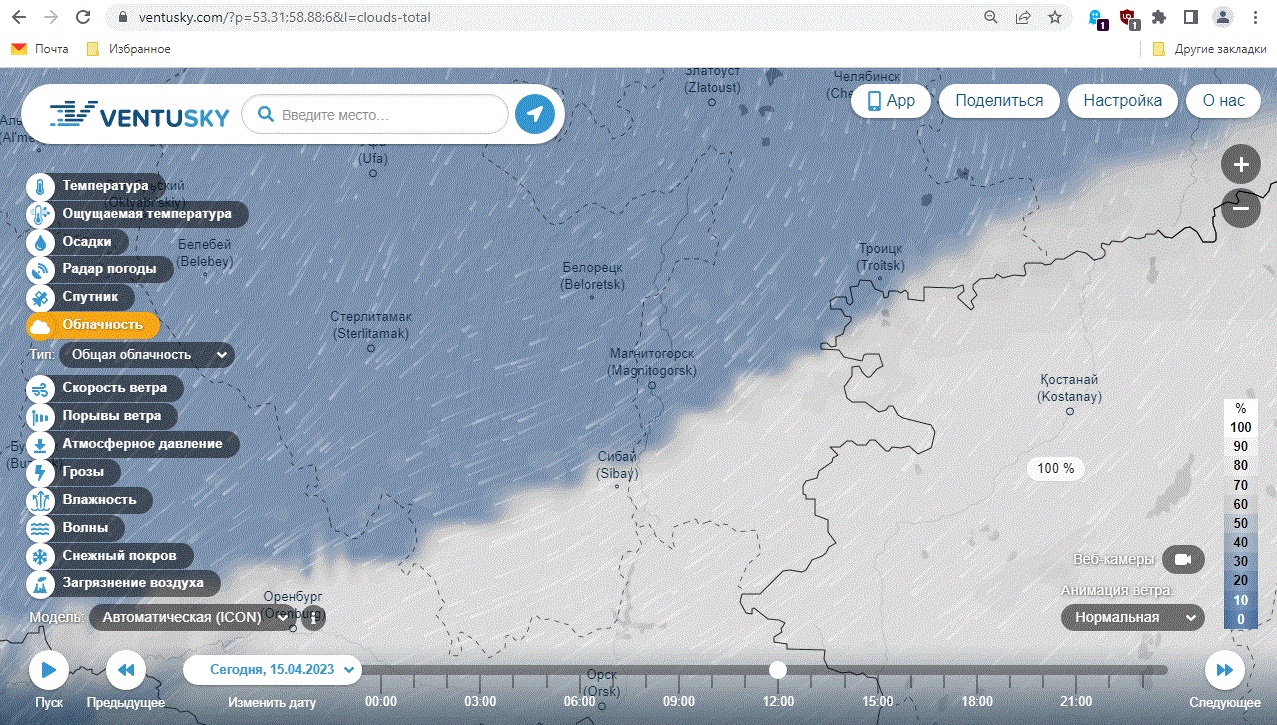Open the Настройка menu

tap(1123, 101)
